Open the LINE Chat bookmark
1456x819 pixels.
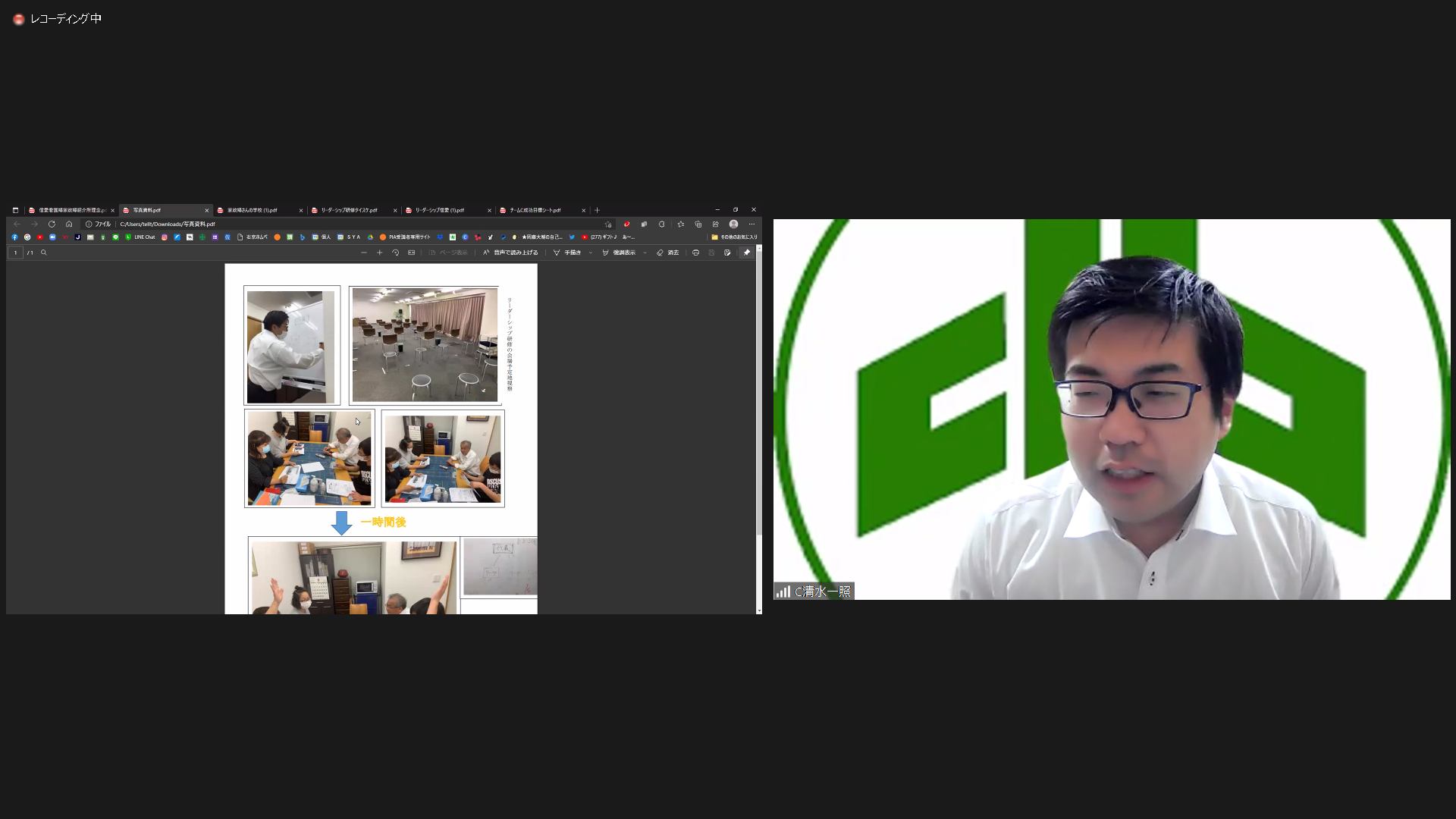(x=140, y=237)
